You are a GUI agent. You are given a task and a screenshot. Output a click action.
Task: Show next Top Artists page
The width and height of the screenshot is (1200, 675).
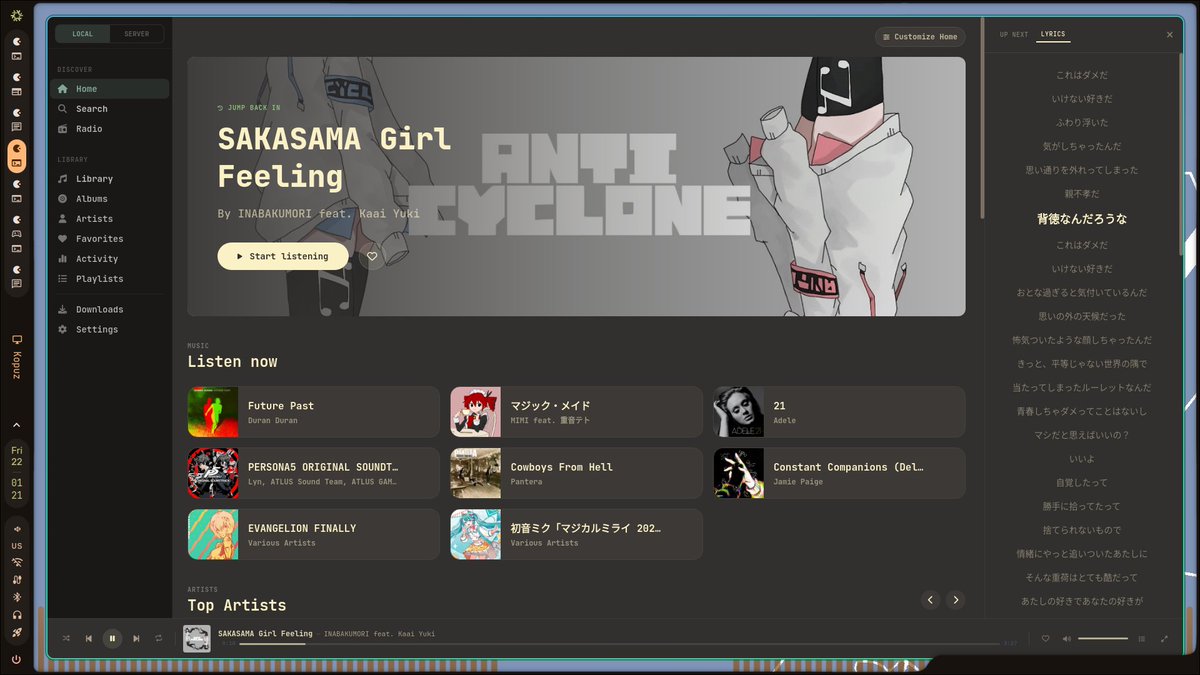point(955,600)
